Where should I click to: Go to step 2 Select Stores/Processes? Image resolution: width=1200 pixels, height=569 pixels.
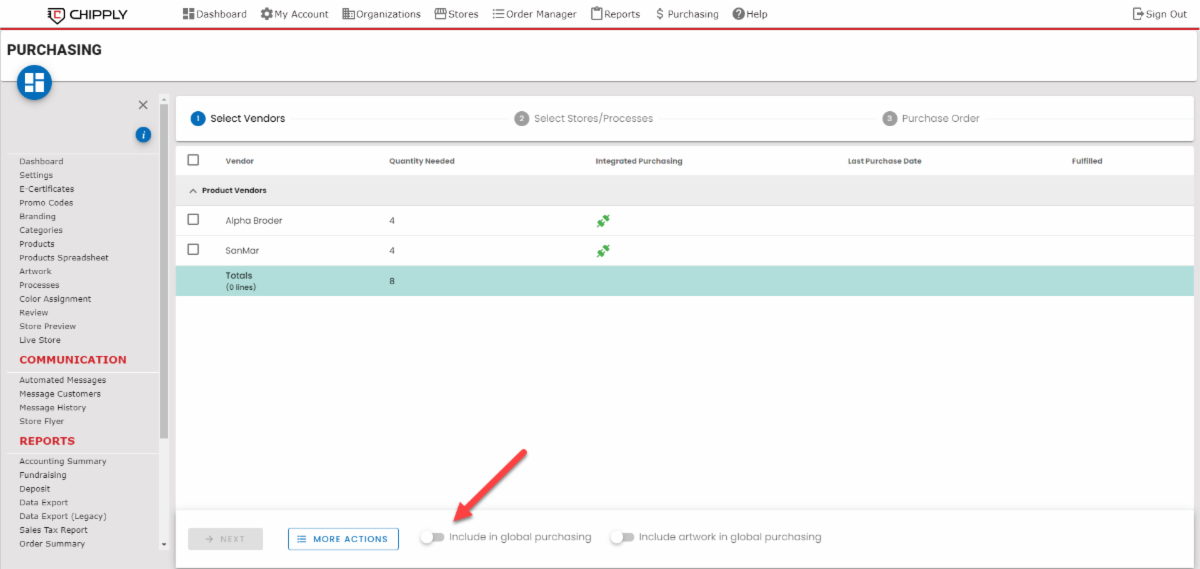(x=584, y=118)
